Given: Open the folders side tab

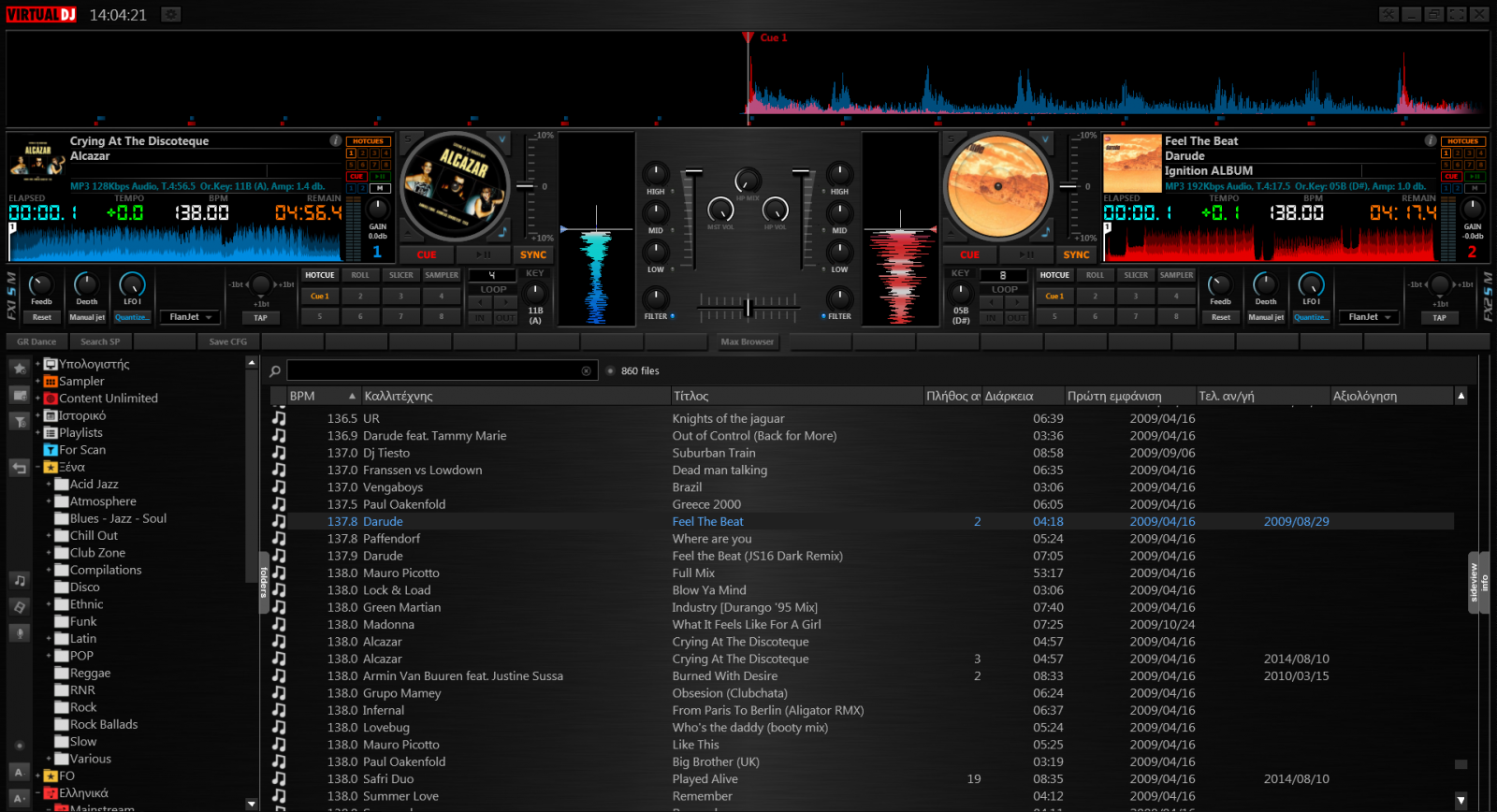Looking at the screenshot, I should (264, 581).
